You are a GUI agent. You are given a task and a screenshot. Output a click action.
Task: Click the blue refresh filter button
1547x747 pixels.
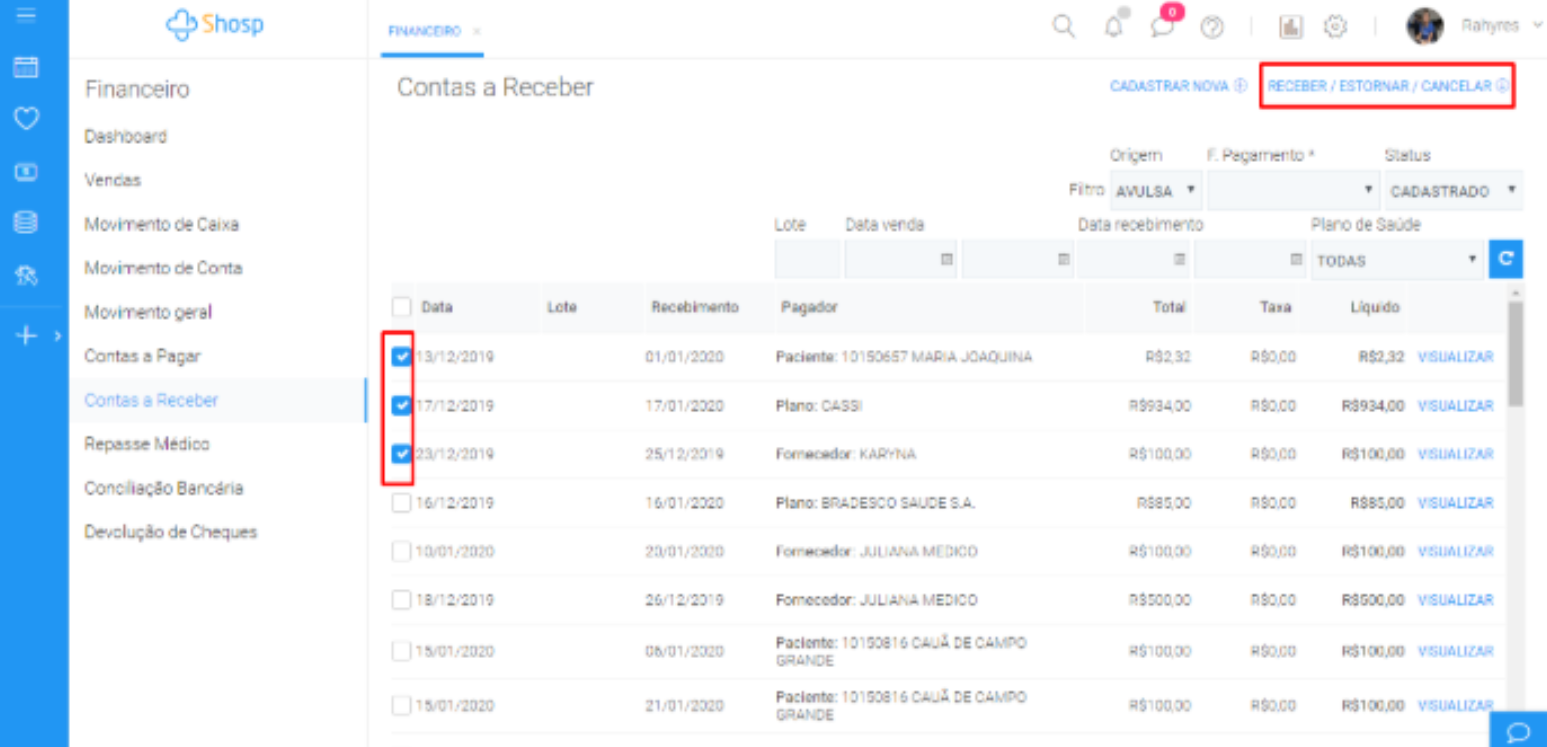1505,259
